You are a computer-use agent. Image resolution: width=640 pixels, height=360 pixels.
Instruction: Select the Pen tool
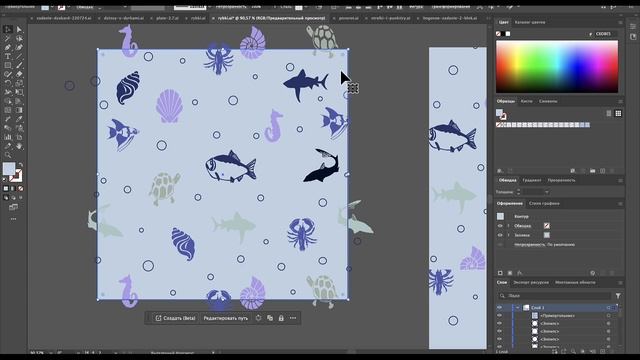[x=8, y=47]
